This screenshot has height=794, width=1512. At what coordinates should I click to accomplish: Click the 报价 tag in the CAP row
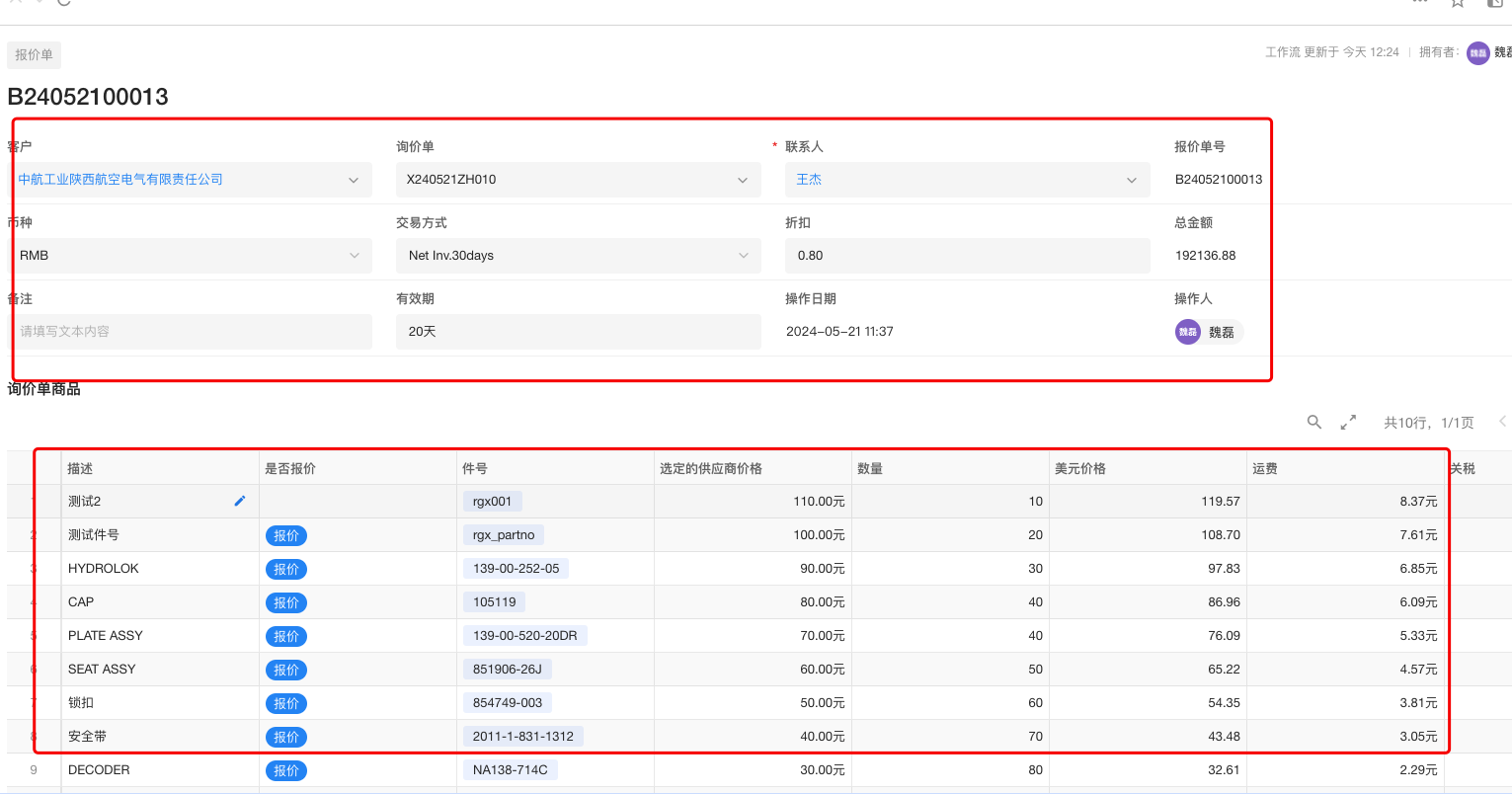(x=286, y=602)
